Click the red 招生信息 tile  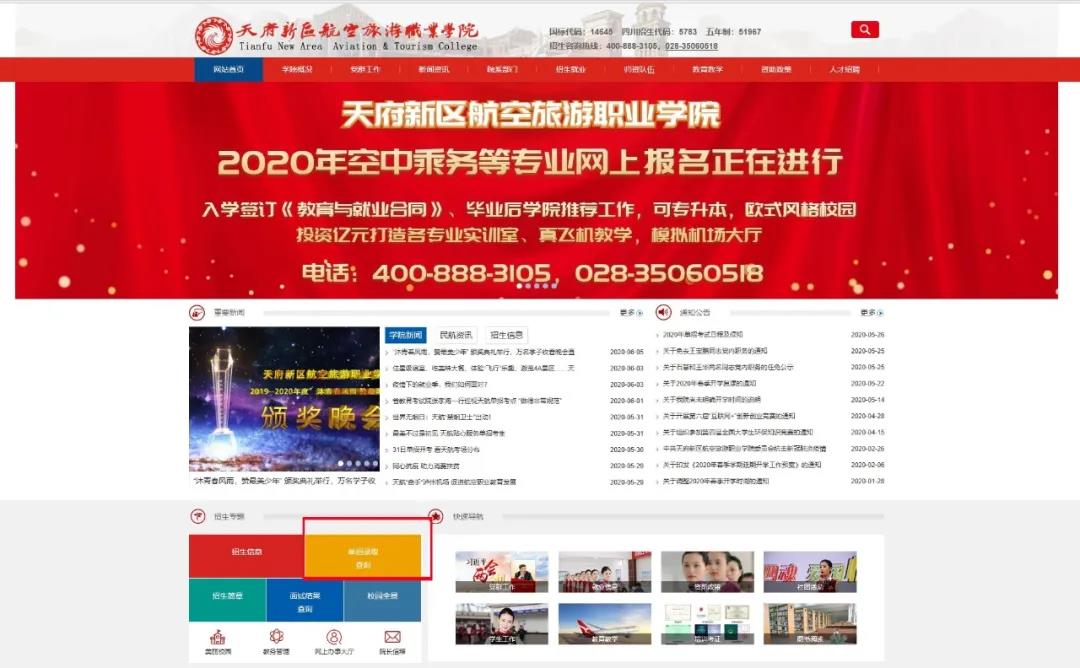click(x=246, y=553)
